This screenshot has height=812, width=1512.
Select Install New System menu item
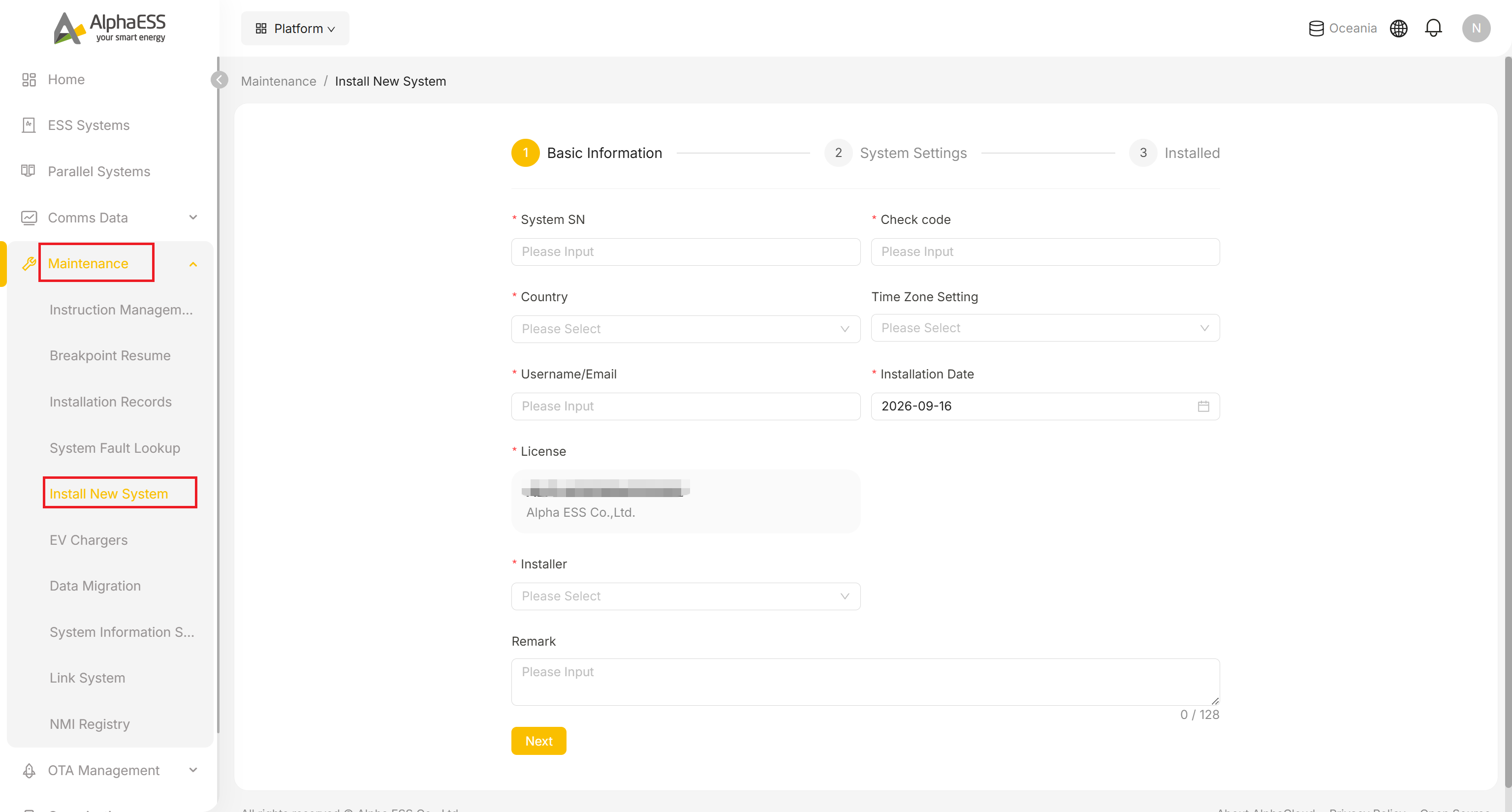(x=109, y=494)
